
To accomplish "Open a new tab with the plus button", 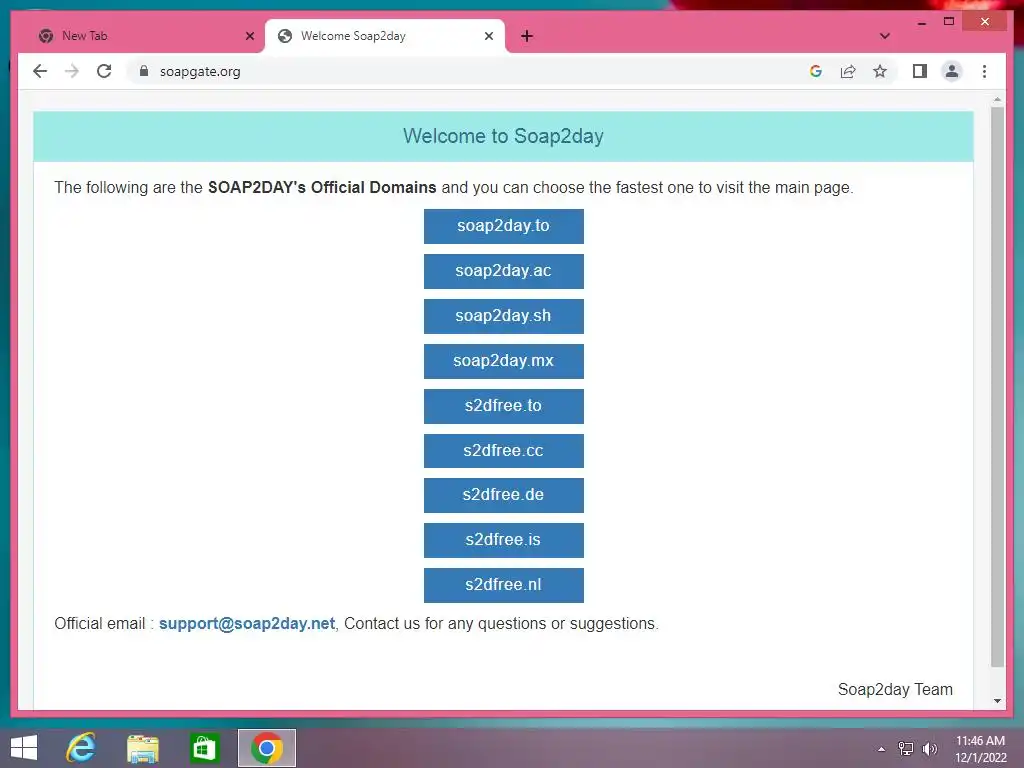I will [x=527, y=36].
